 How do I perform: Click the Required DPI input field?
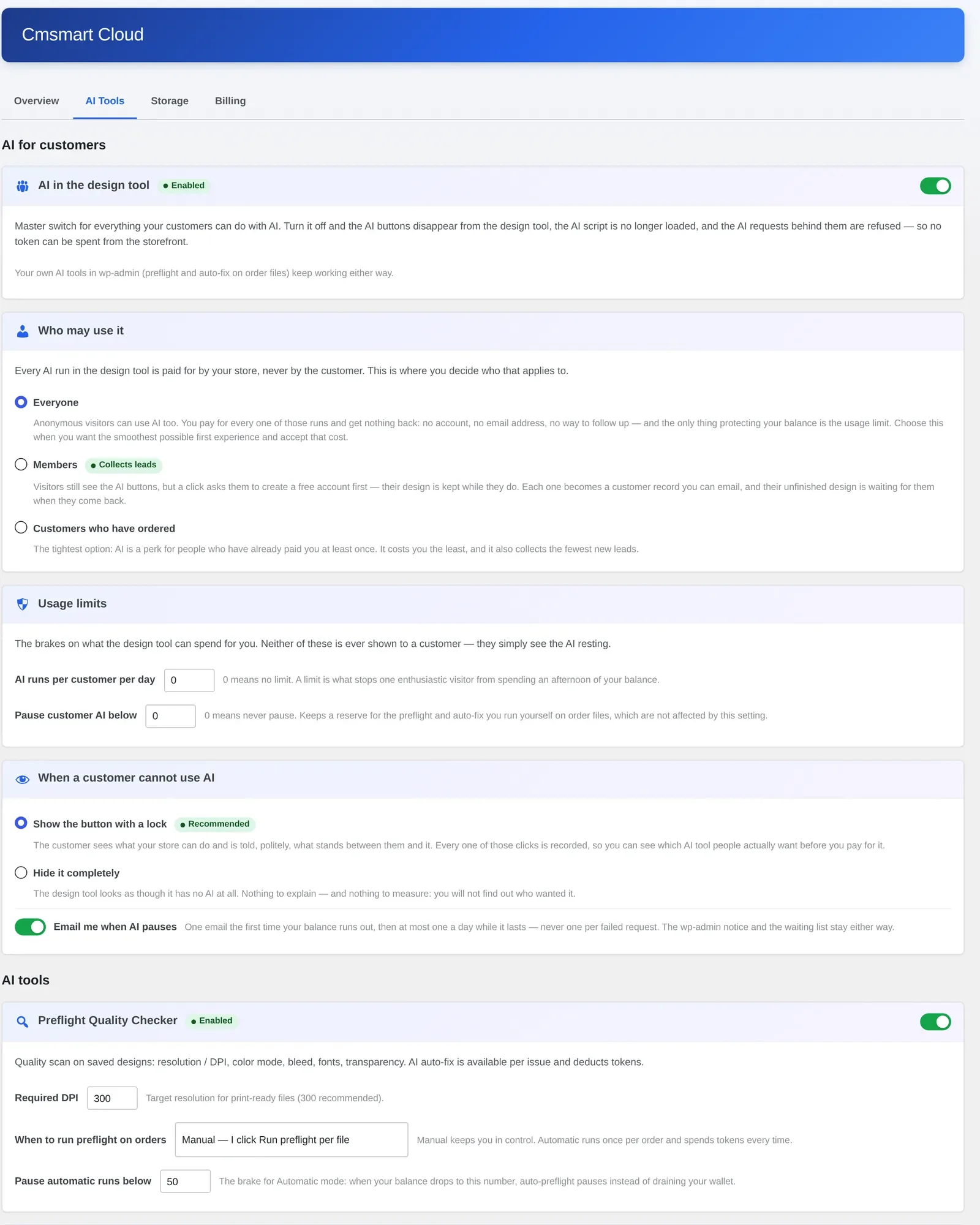[112, 1098]
